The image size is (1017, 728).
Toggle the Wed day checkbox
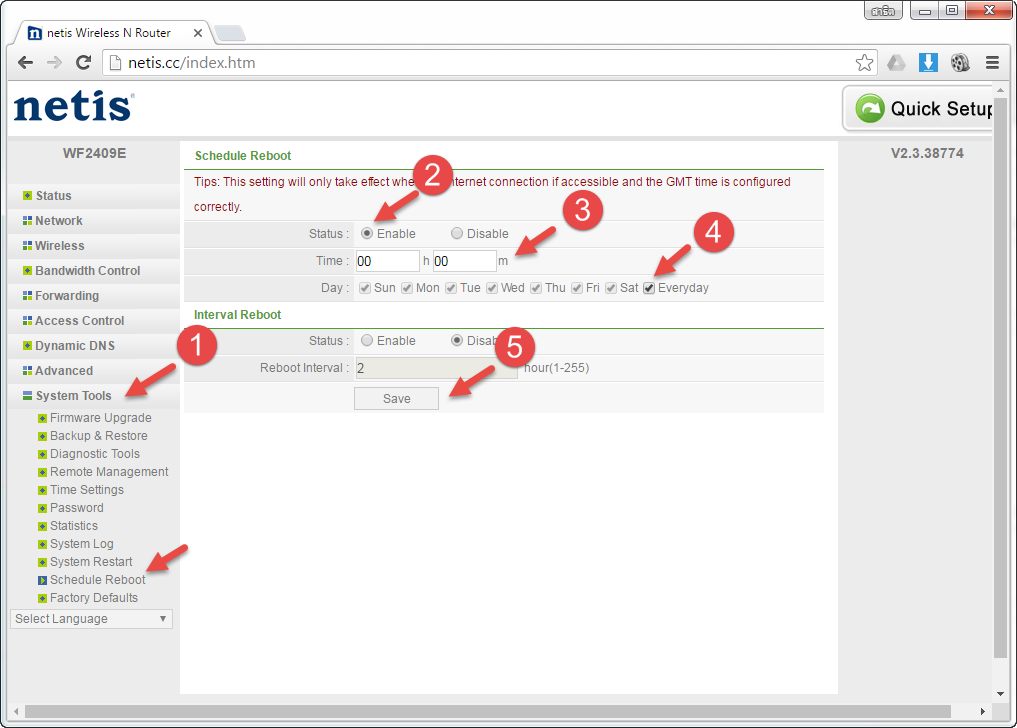click(492, 288)
